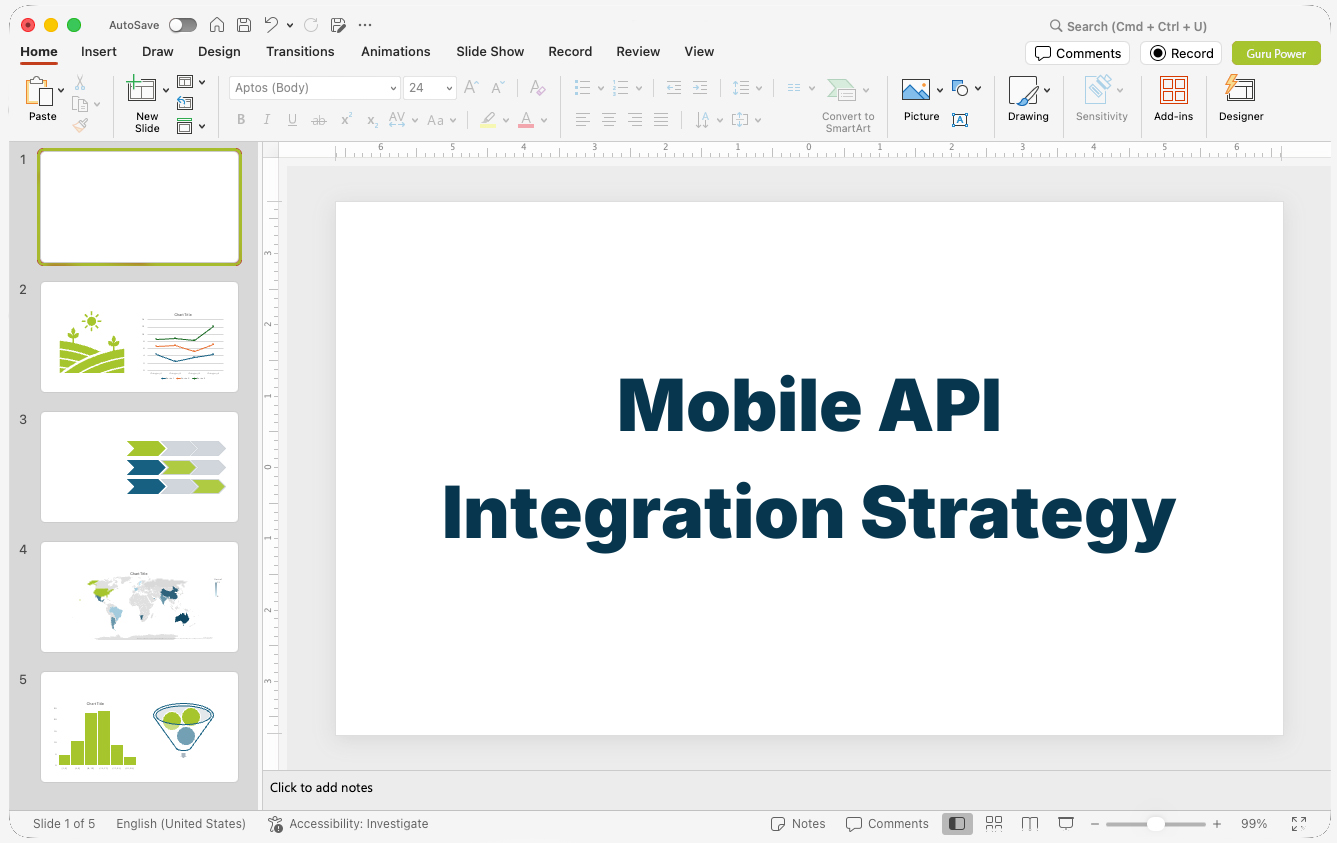Click the Notes button in status bar
The width and height of the screenshot is (1337, 843).
point(798,824)
